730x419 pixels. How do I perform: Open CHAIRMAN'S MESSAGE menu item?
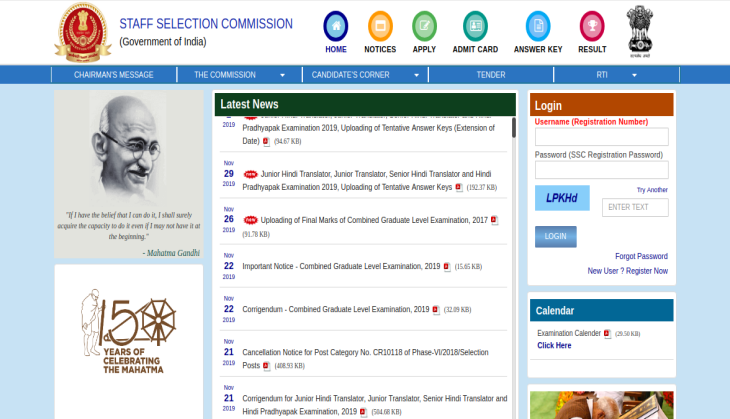coord(114,75)
